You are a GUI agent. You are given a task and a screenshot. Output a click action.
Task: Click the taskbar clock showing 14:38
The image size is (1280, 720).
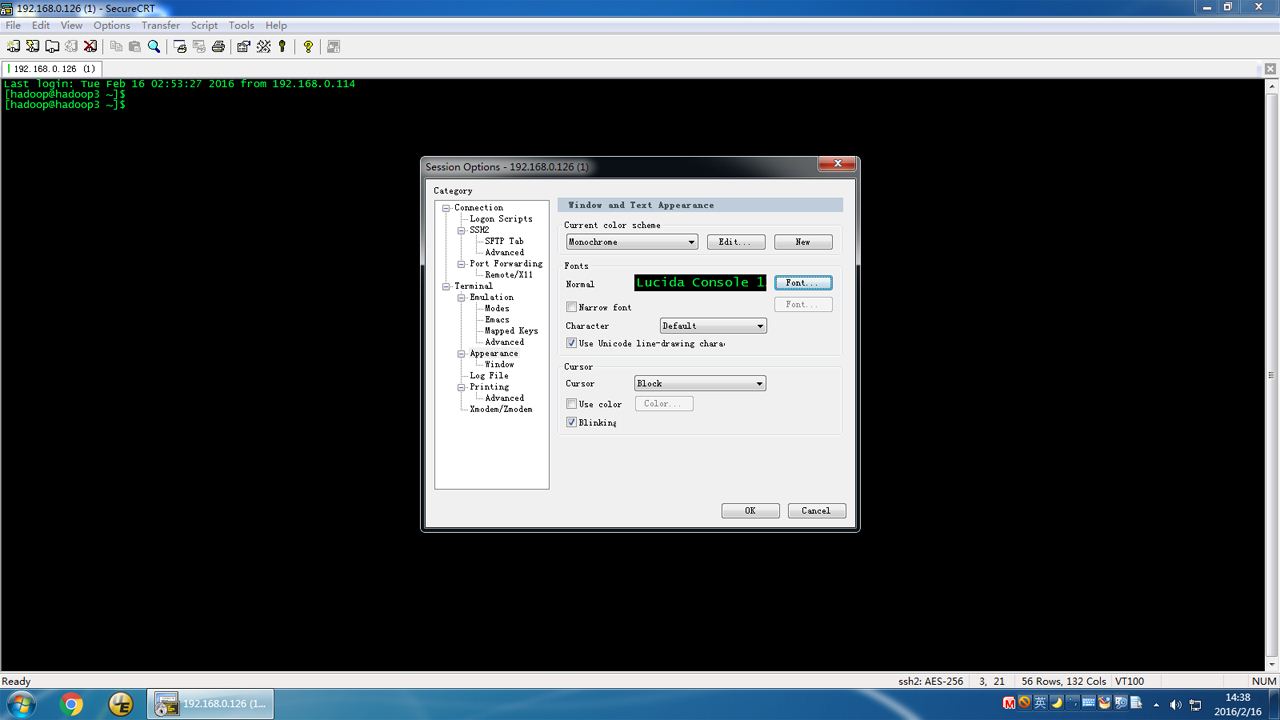pos(1238,704)
